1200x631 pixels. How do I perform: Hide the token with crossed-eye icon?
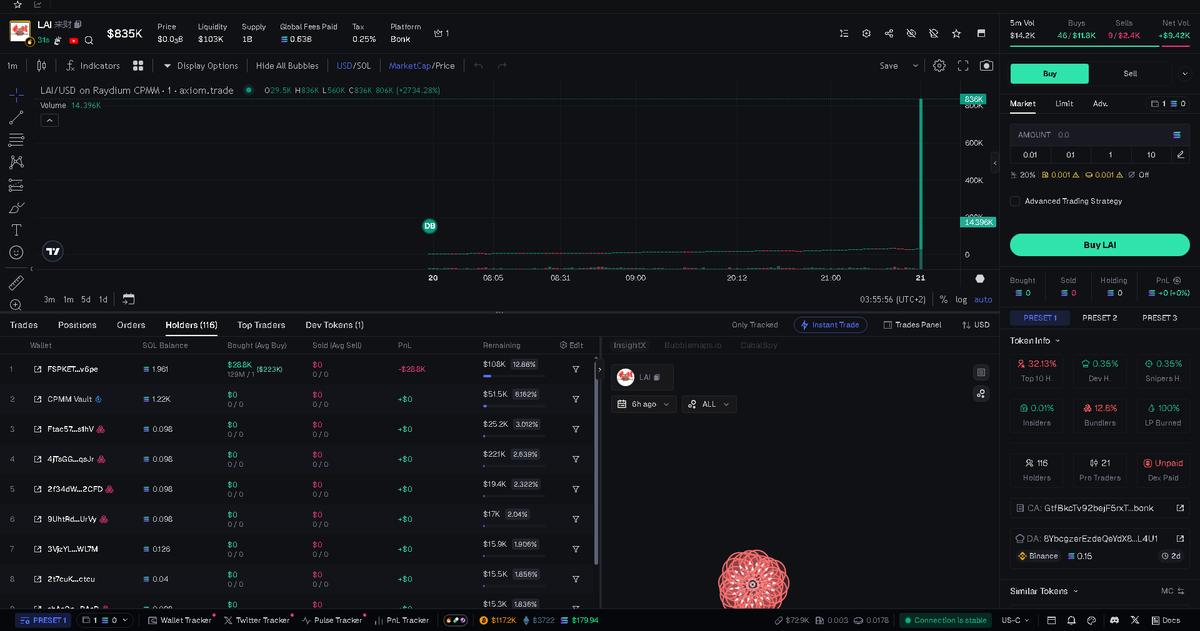tap(911, 33)
